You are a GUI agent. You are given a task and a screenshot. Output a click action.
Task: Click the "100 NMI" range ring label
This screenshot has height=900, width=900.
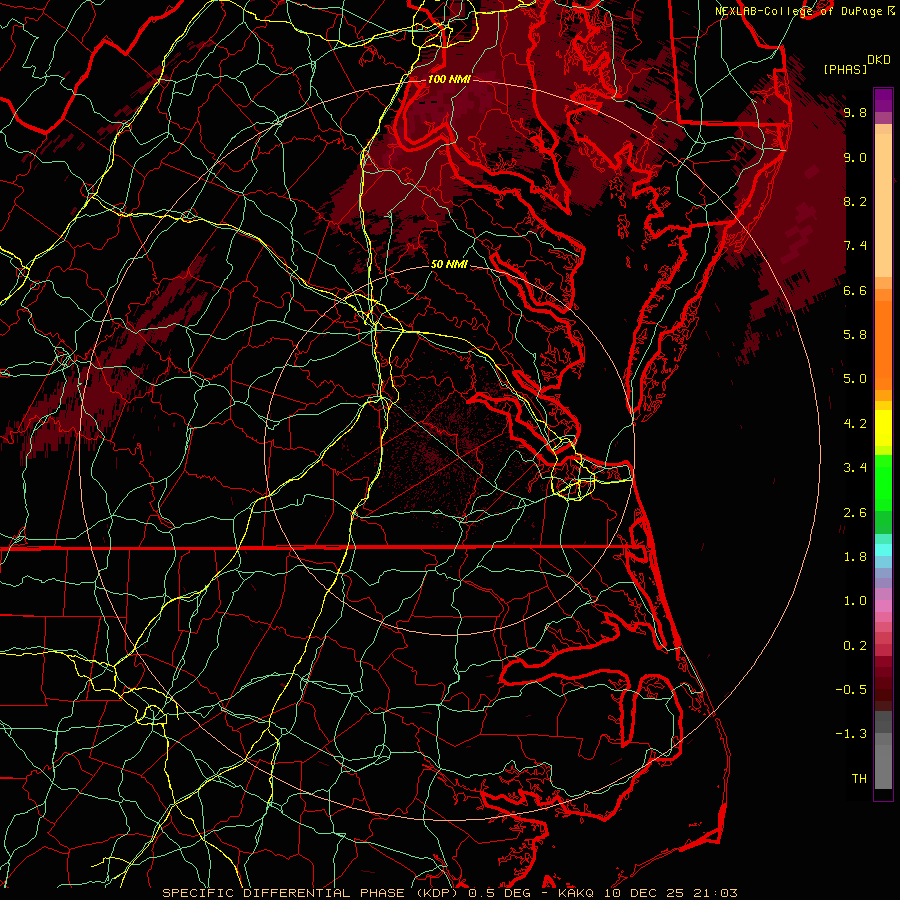pos(449,79)
